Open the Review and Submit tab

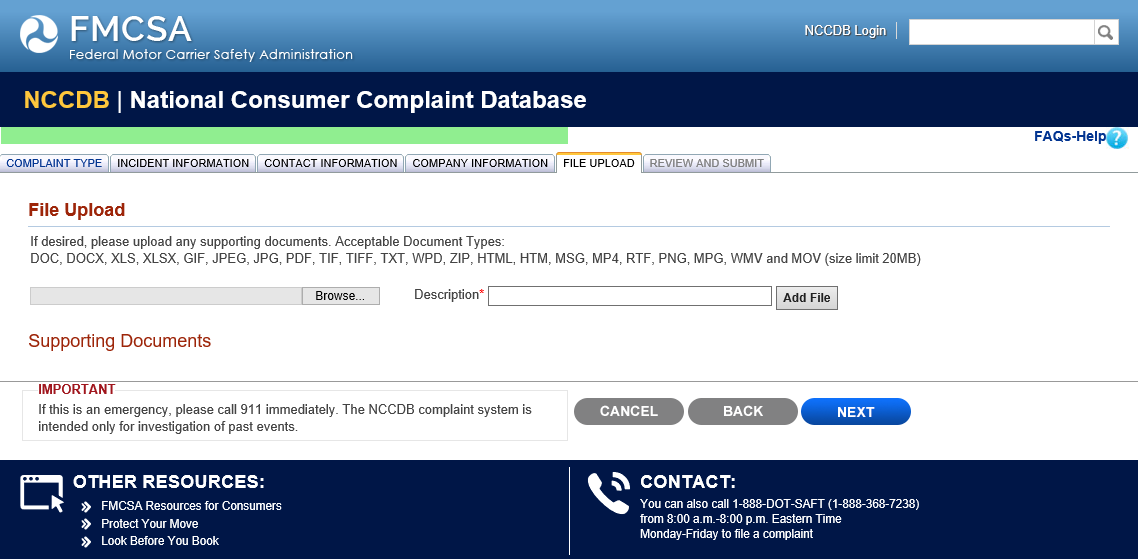point(706,163)
